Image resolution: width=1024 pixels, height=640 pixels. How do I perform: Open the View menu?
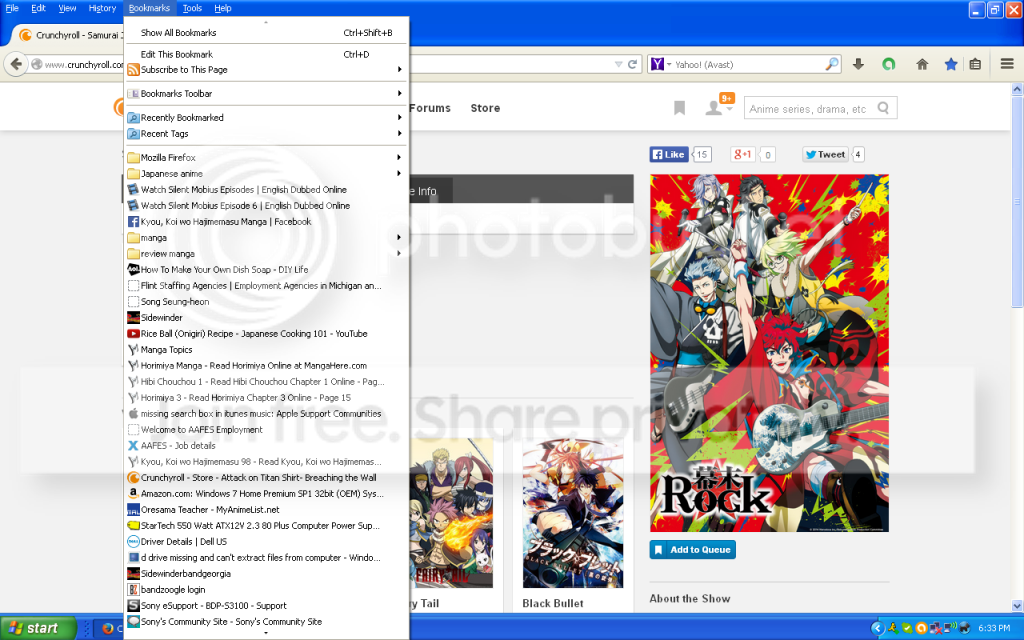tap(67, 8)
